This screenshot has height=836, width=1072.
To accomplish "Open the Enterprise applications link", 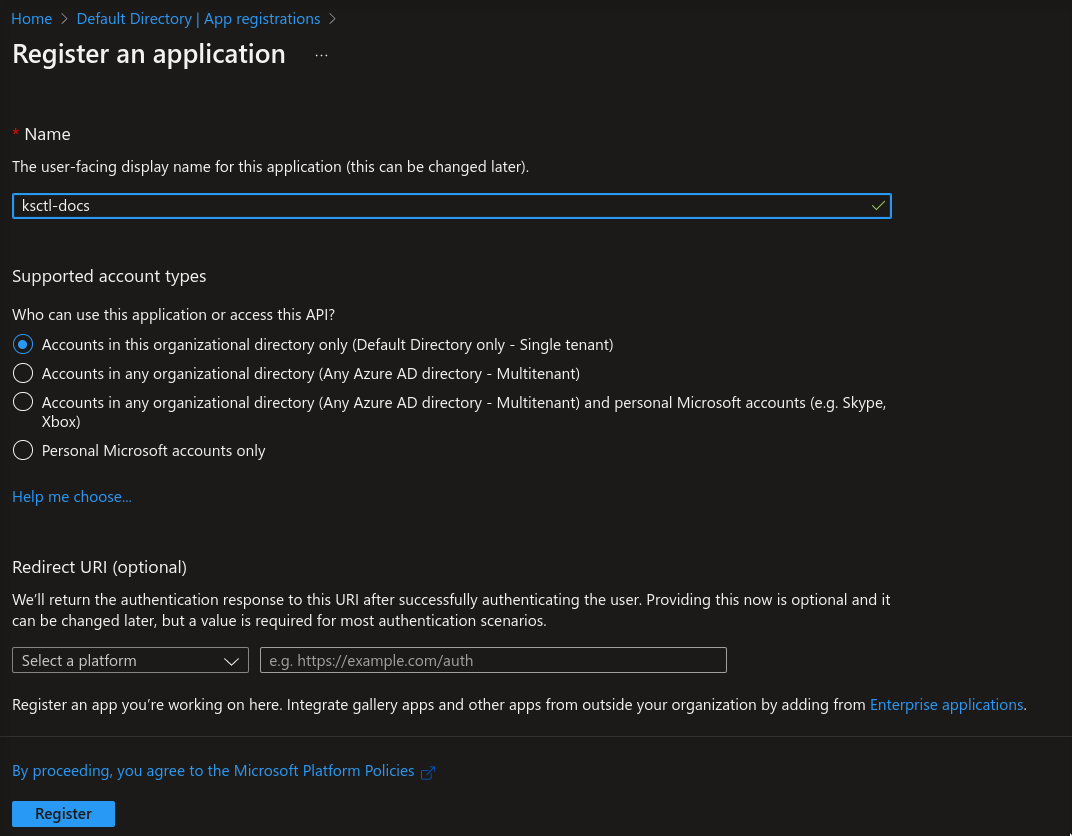I will pos(946,705).
